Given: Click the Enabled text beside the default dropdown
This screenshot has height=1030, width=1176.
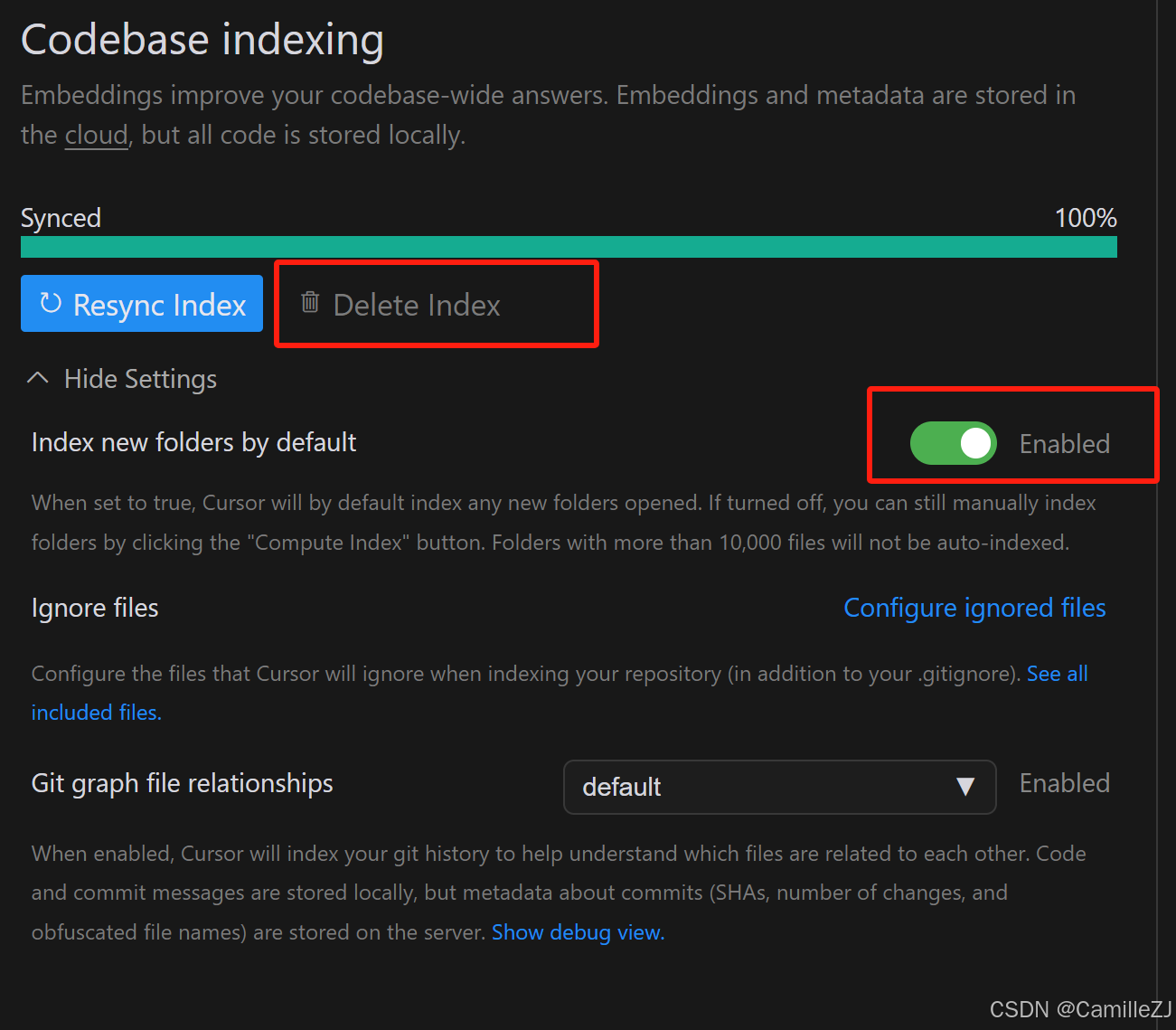Looking at the screenshot, I should coord(1065,783).
